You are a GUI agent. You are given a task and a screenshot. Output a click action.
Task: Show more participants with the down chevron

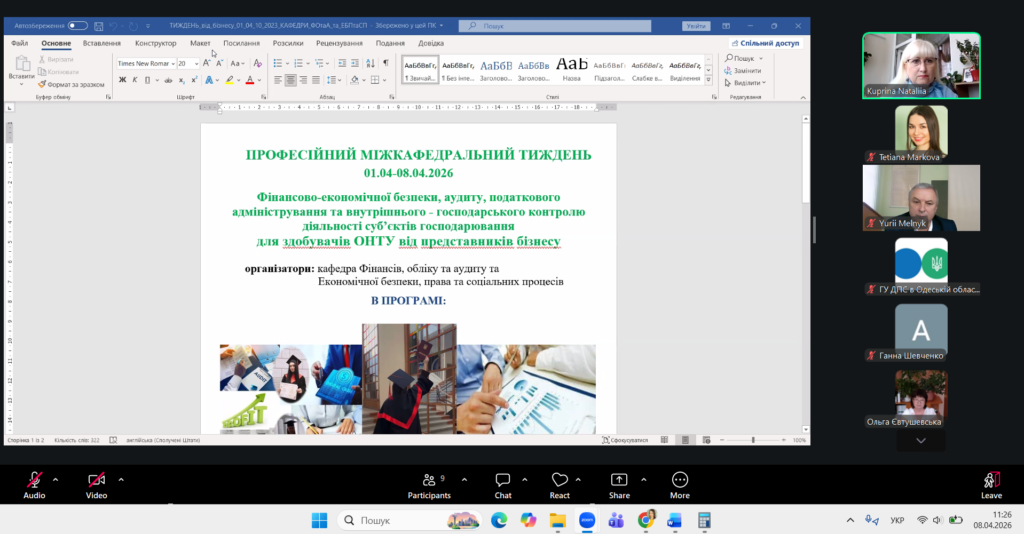tap(921, 441)
